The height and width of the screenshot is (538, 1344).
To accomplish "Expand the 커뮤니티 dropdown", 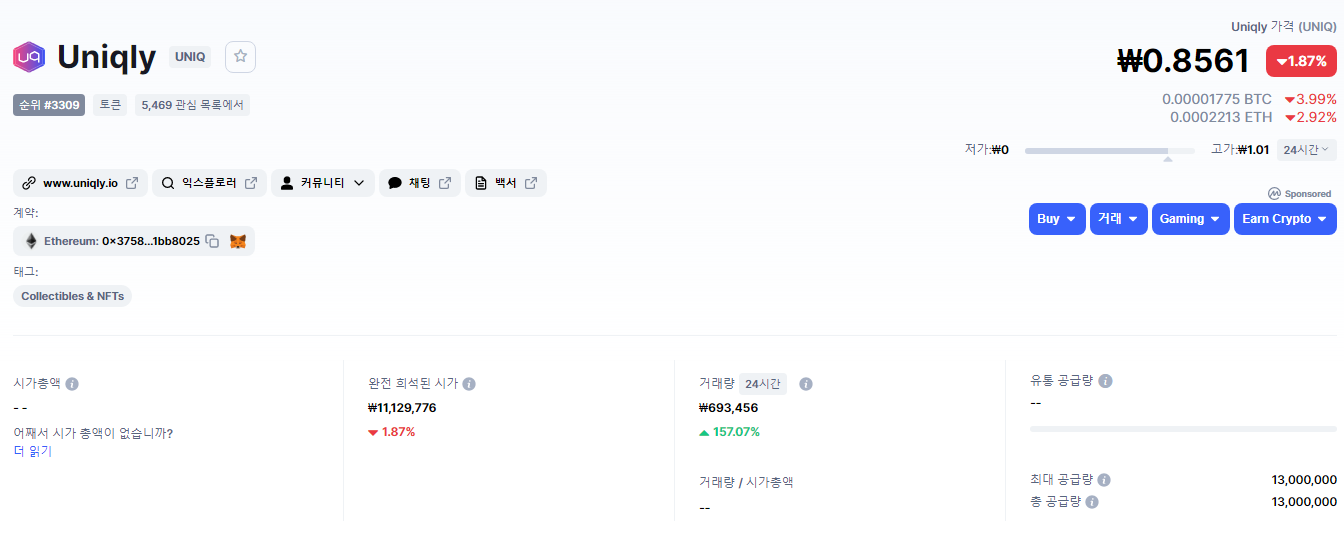I will click(x=323, y=183).
